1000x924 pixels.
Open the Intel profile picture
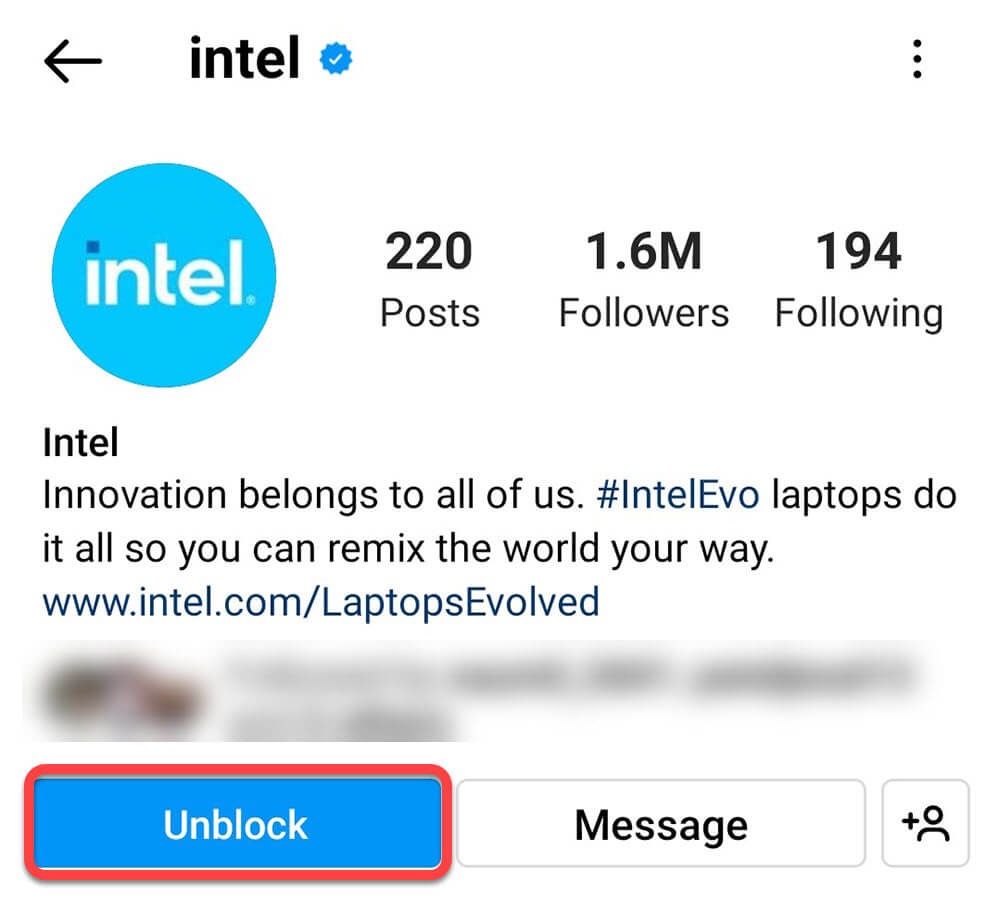pyautogui.click(x=164, y=275)
